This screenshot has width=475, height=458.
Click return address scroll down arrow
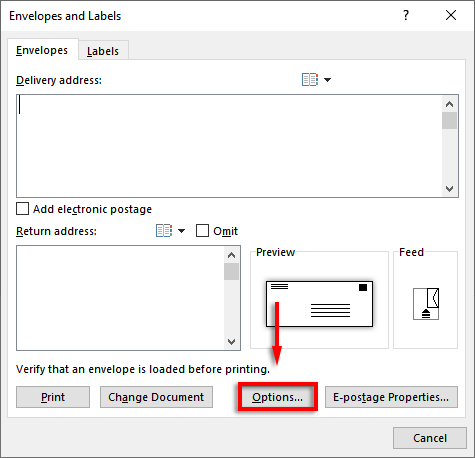(x=231, y=341)
